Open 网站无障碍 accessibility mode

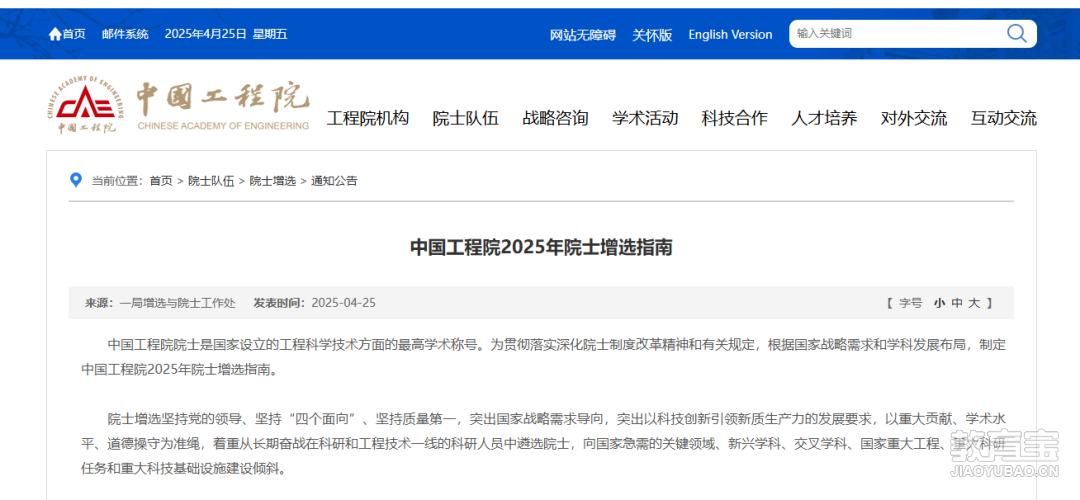pyautogui.click(x=583, y=35)
